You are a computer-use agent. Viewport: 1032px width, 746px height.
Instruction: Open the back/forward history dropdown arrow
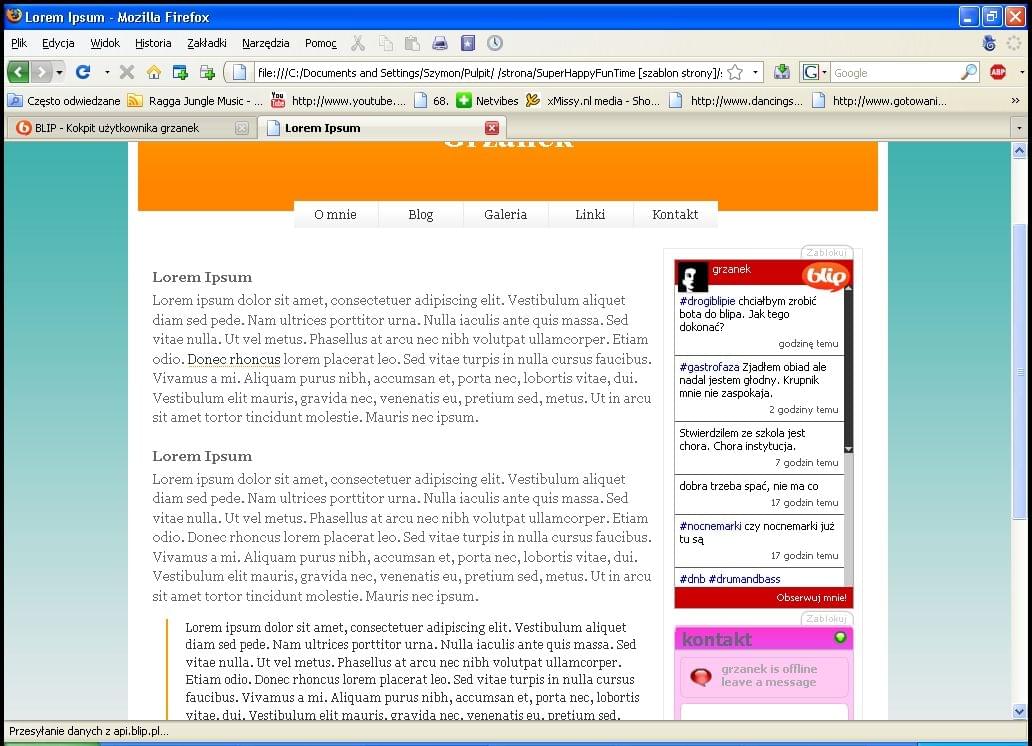pos(60,72)
